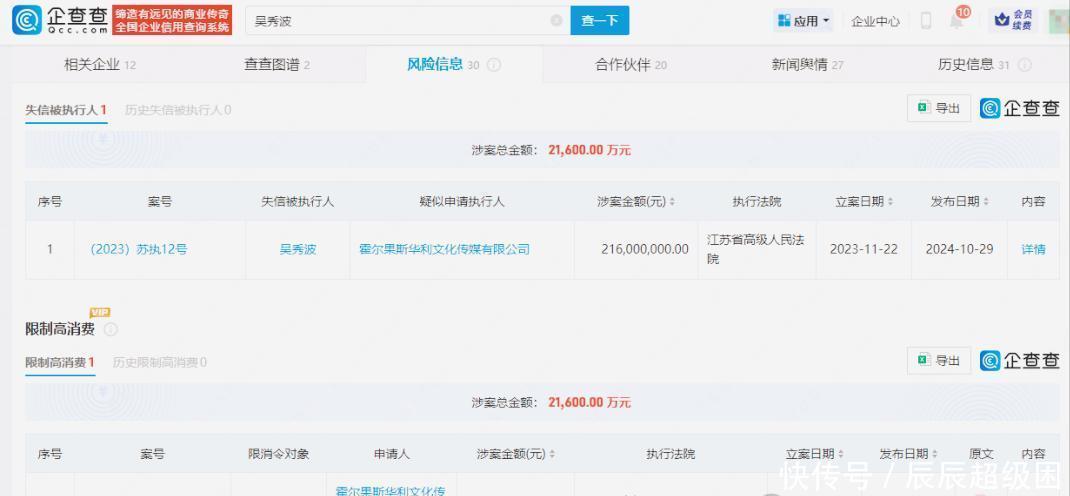This screenshot has width=1070, height=496.
Task: View 详情 for the first case row
Action: coord(1033,249)
